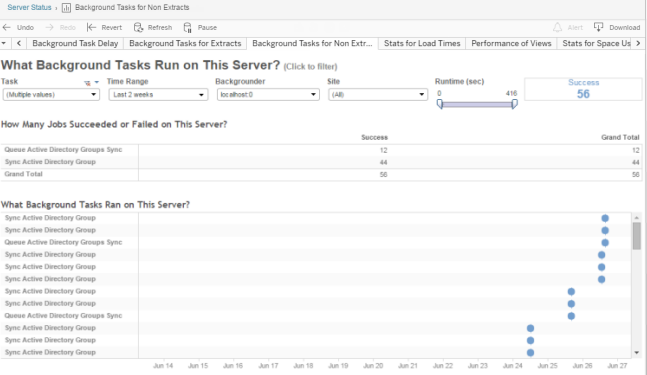647x375 pixels.
Task: Click the Alert bell icon
Action: (x=557, y=28)
